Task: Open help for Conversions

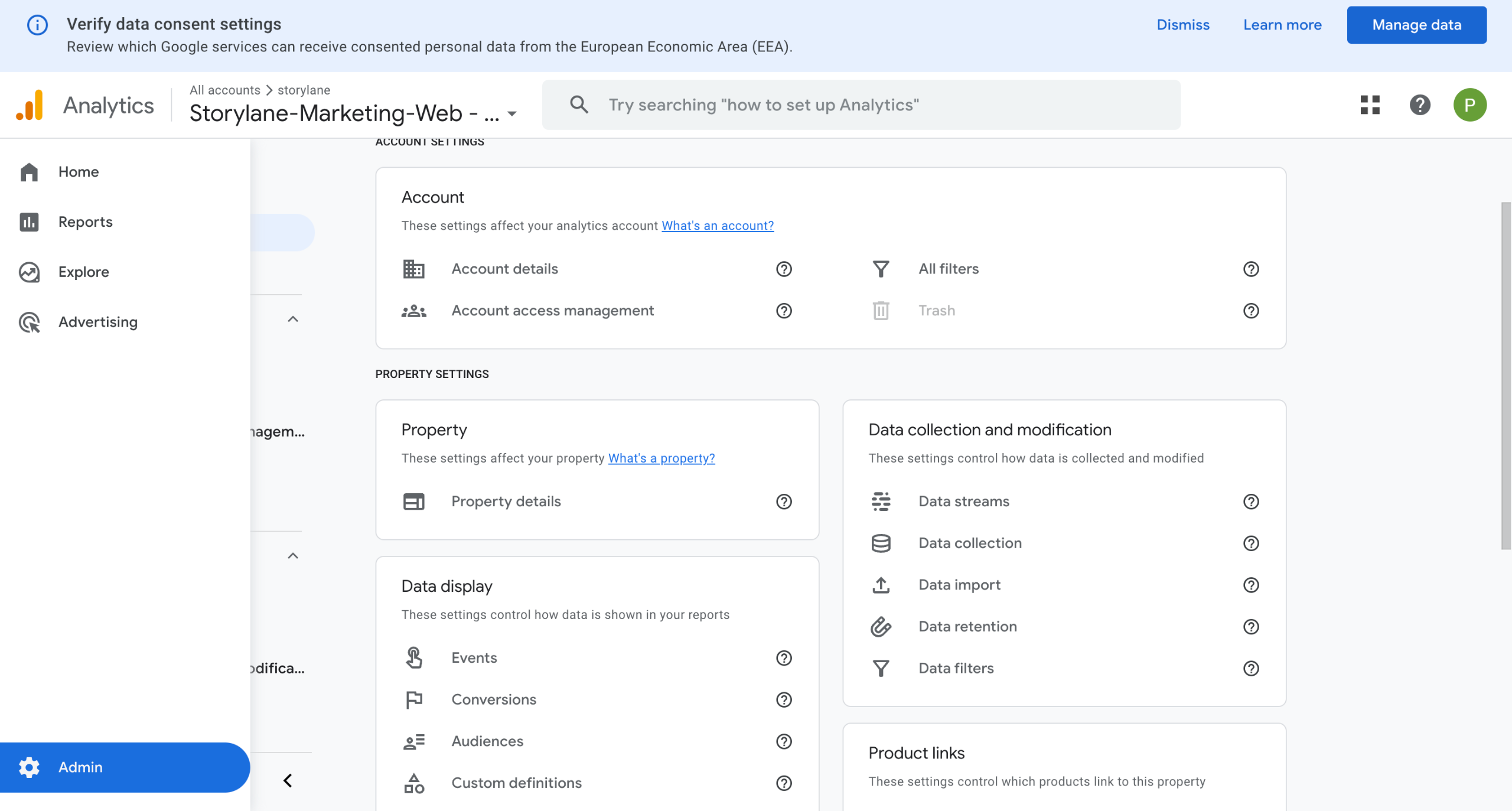Action: pyautogui.click(x=784, y=700)
